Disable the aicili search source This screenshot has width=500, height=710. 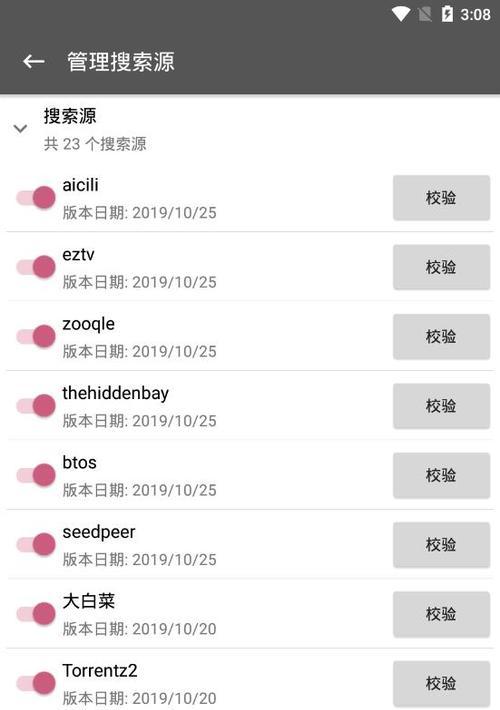[36, 198]
